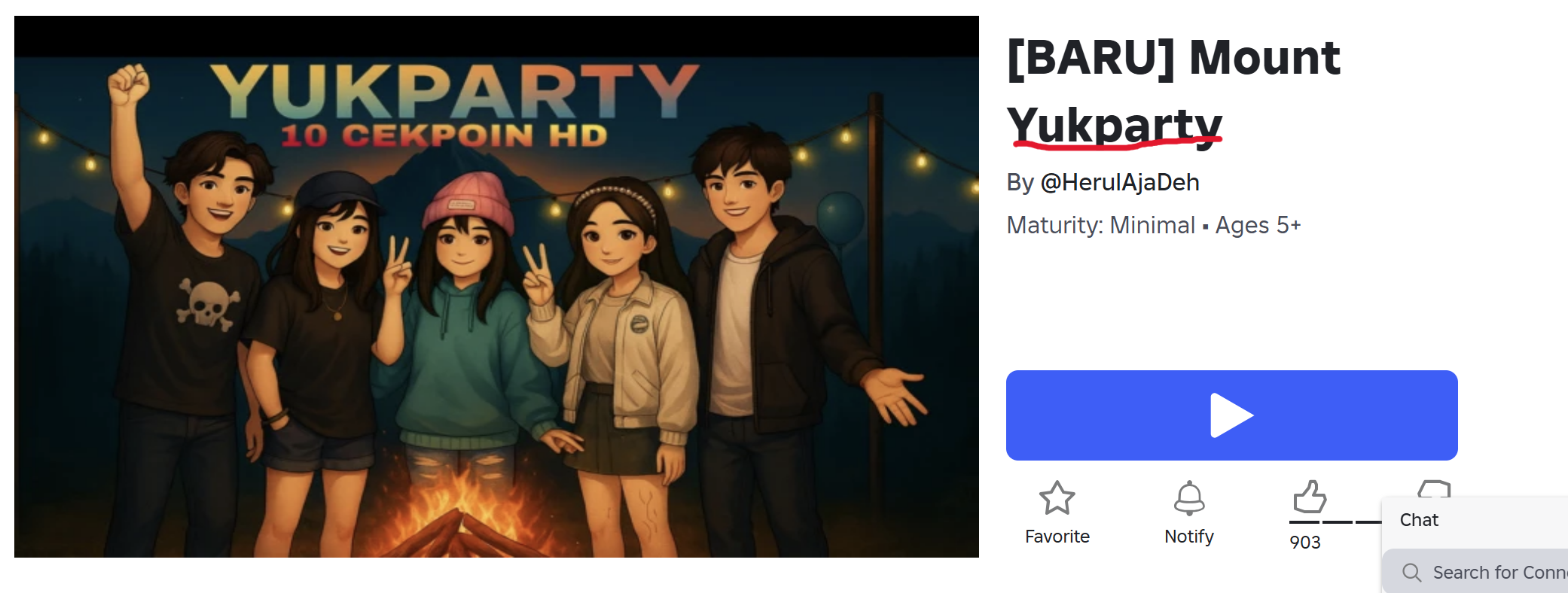Screen dimensions: 1568x593
Task: Click the Favorite star icon
Action: [x=1057, y=497]
